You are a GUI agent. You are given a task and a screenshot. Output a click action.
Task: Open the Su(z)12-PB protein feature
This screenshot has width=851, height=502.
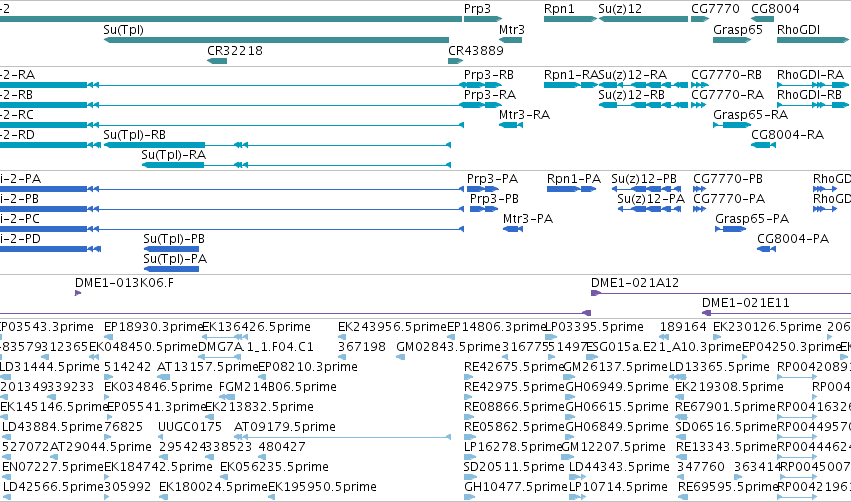point(644,179)
